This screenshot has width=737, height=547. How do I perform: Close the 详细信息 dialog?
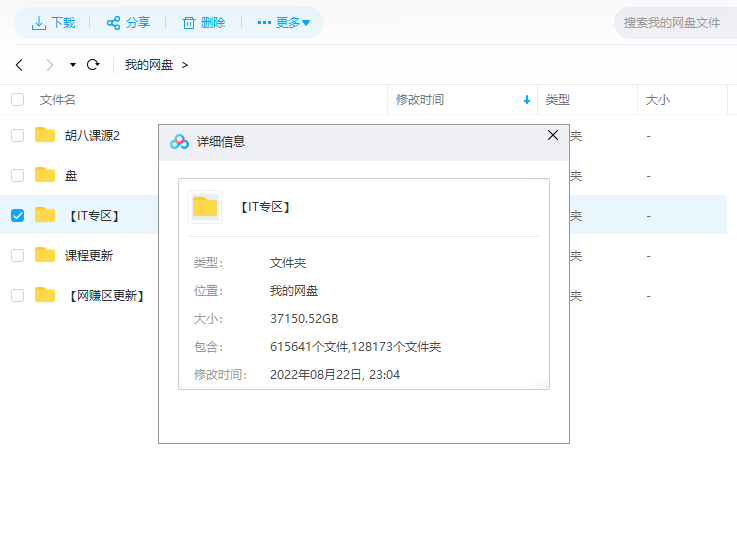tap(553, 135)
